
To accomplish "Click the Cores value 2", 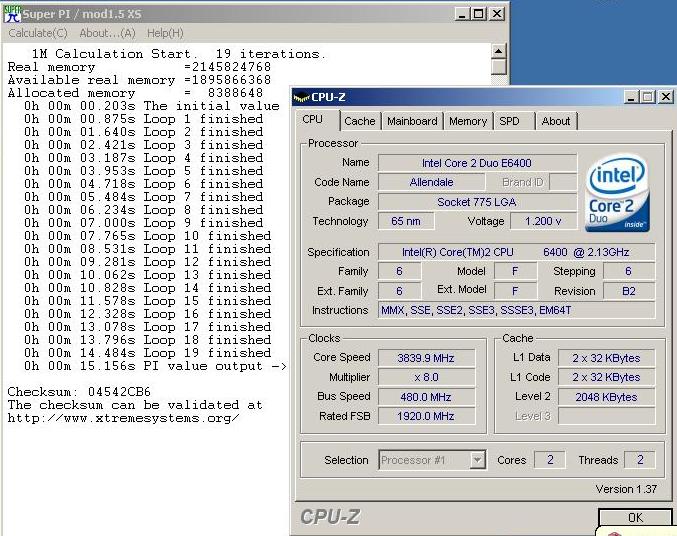I will tap(550, 460).
